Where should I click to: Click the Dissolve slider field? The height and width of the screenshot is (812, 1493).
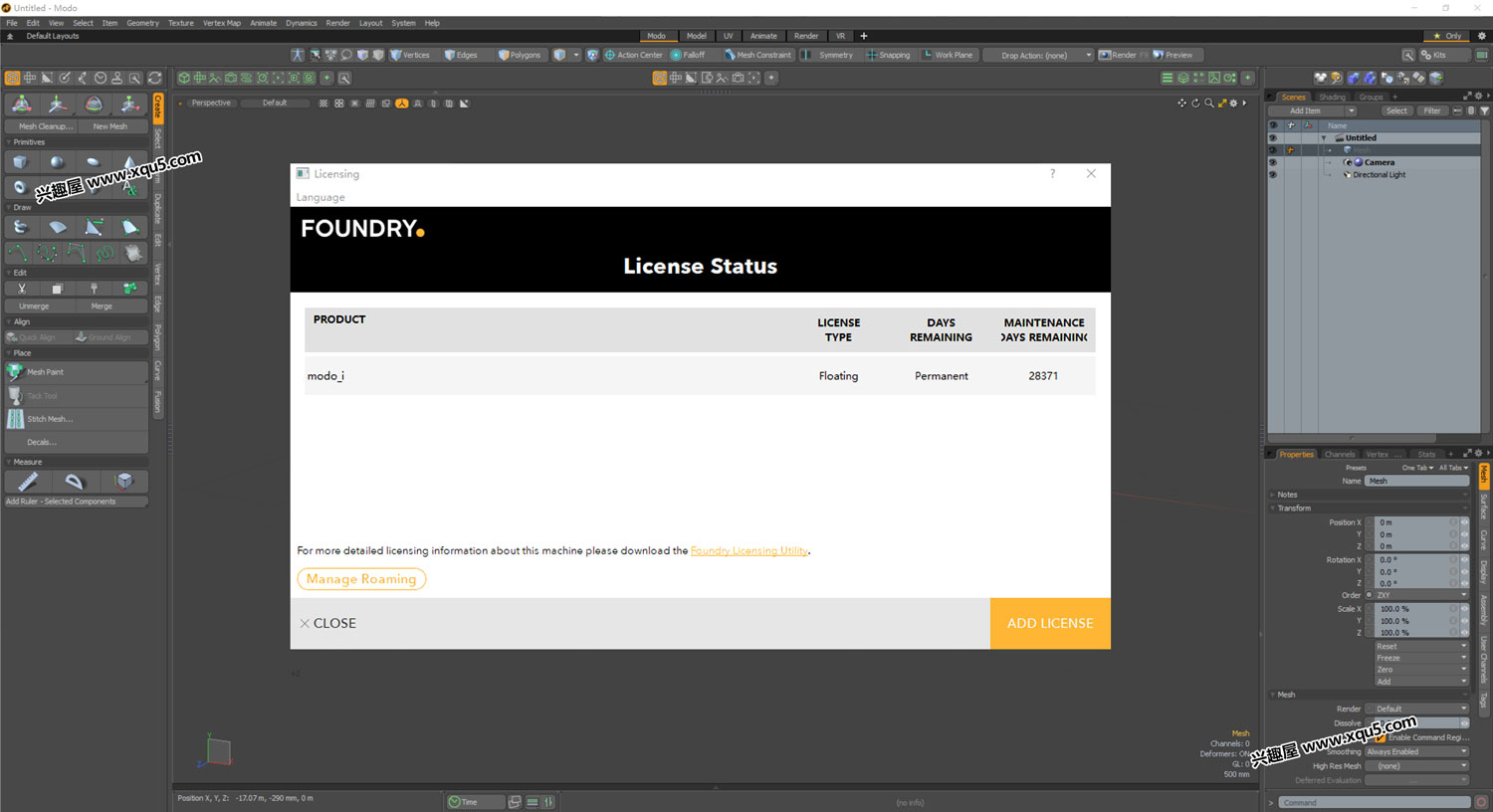click(1421, 722)
